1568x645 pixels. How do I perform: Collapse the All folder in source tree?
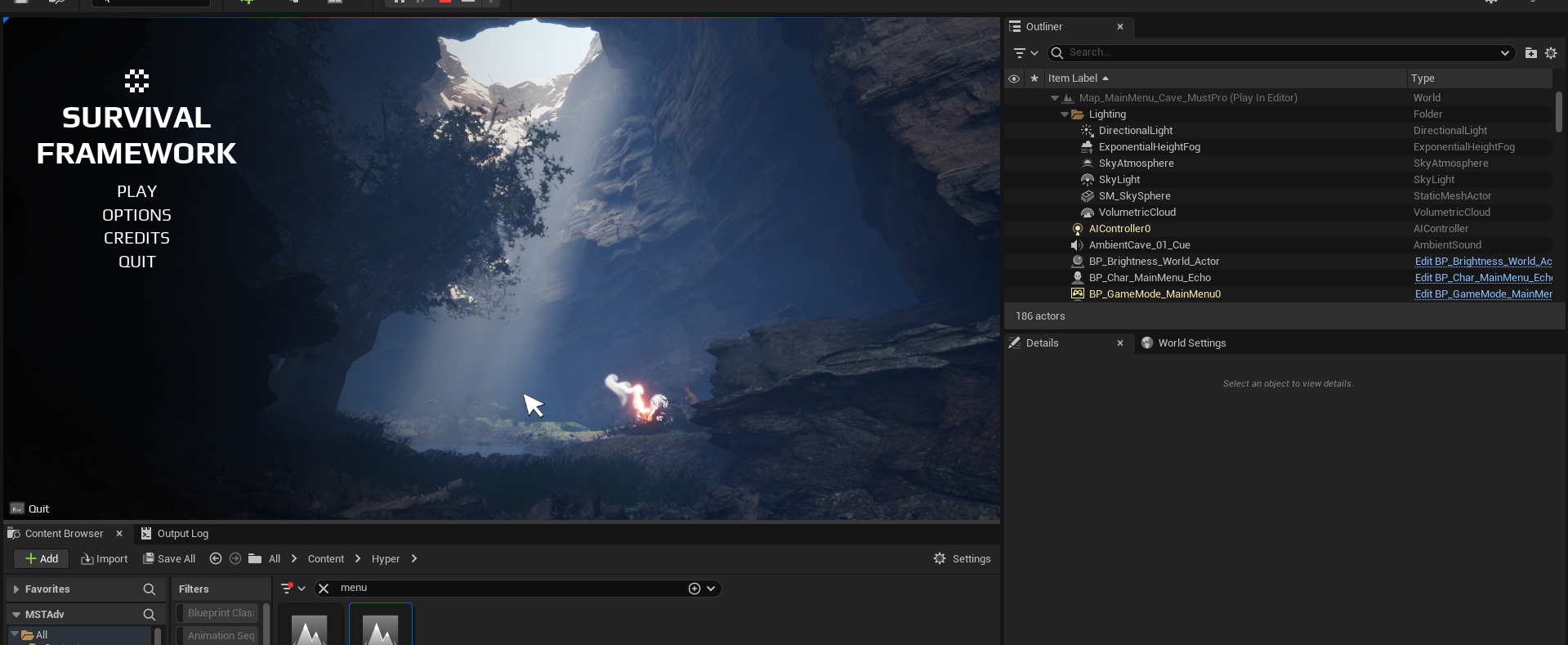coord(15,634)
